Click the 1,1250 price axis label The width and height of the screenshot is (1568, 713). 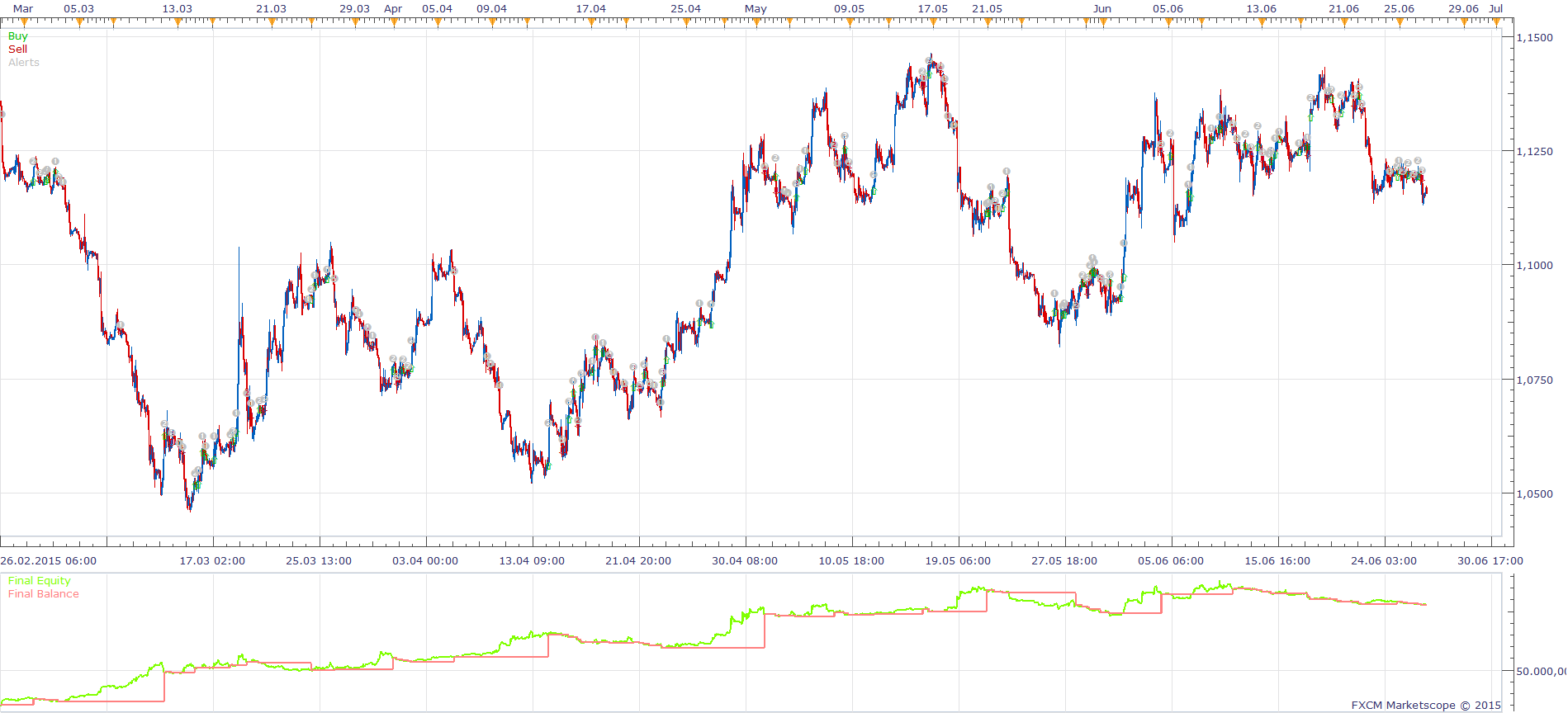pyautogui.click(x=1536, y=152)
